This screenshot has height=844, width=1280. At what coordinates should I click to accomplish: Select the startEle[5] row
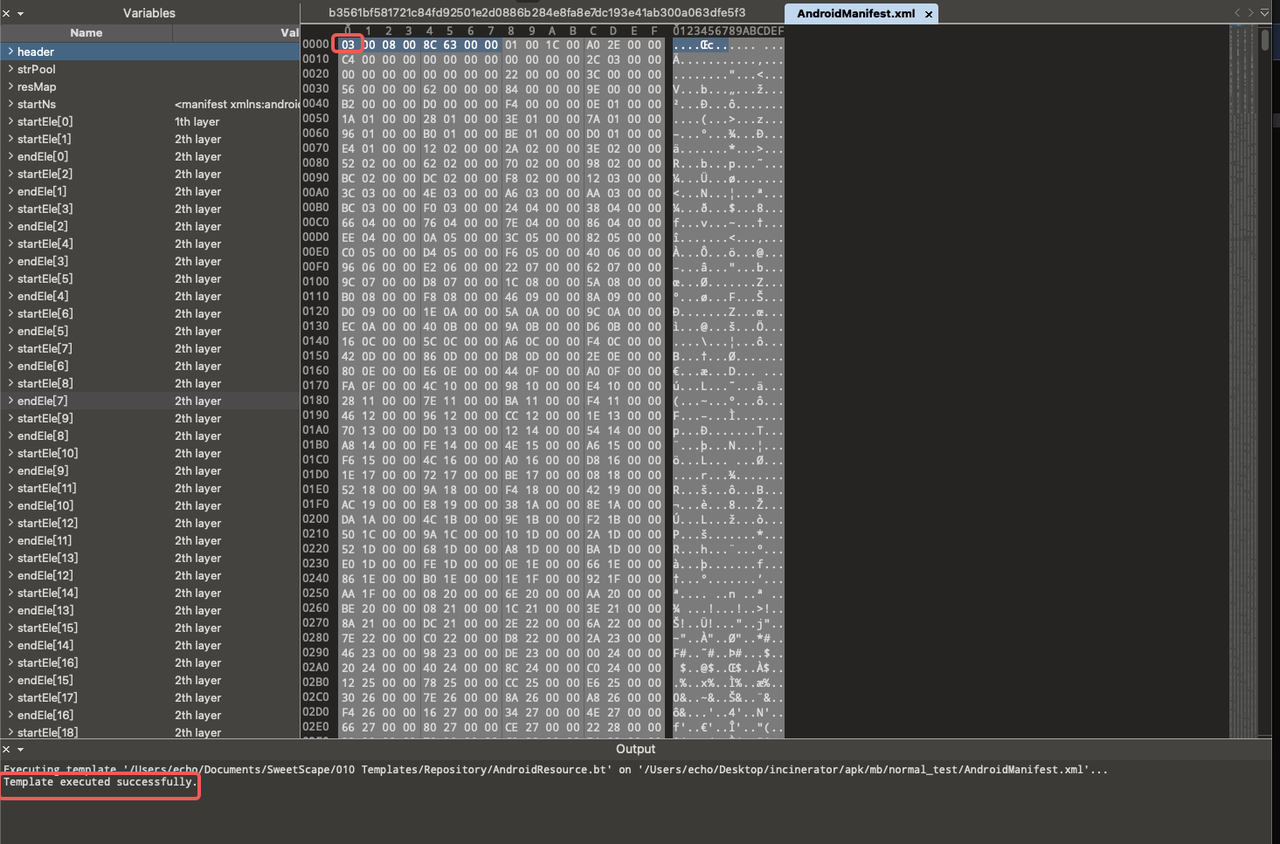click(150, 279)
